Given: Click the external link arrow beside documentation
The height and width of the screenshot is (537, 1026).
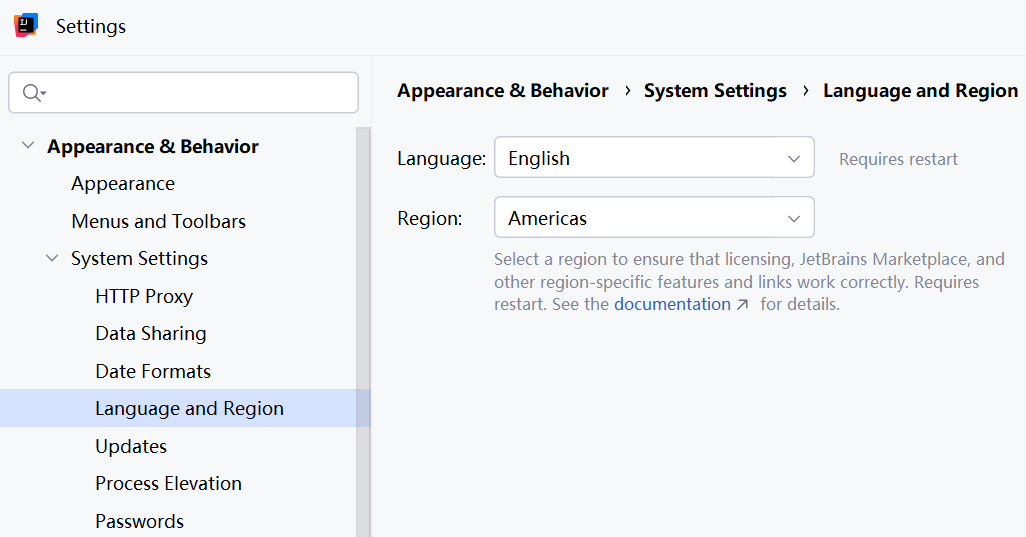Looking at the screenshot, I should click(742, 305).
